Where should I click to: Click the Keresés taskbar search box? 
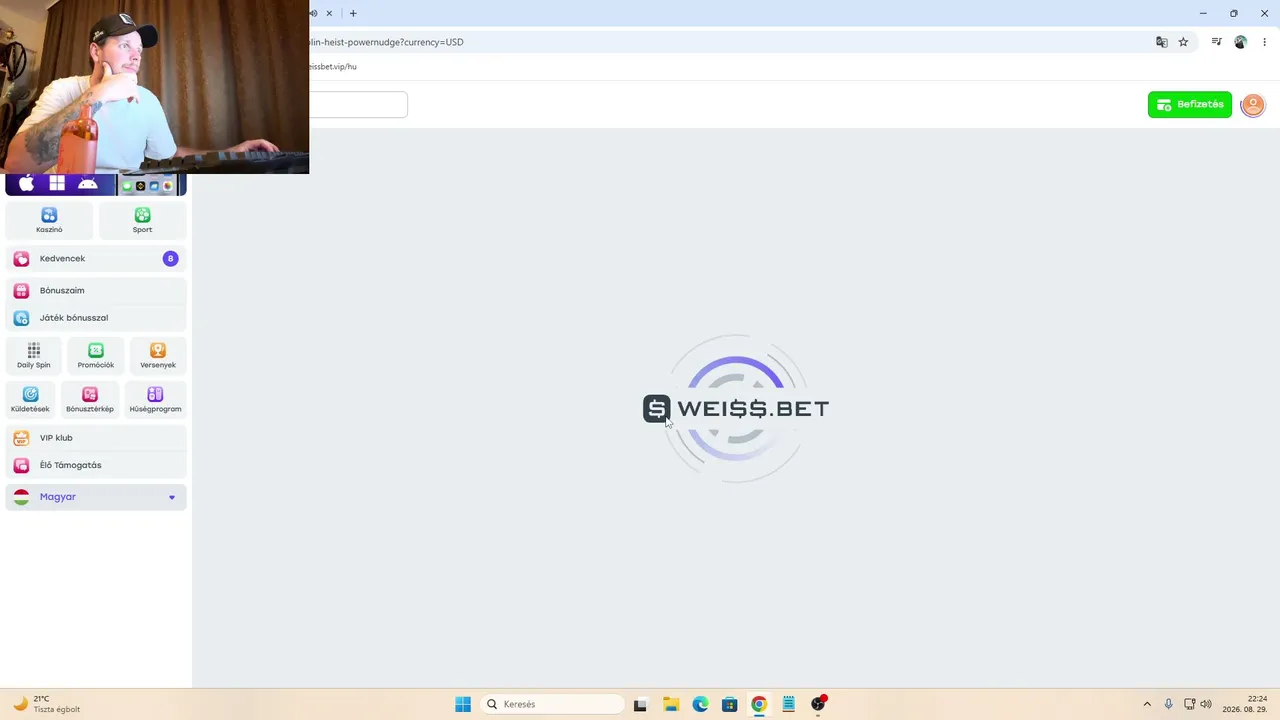[x=552, y=704]
